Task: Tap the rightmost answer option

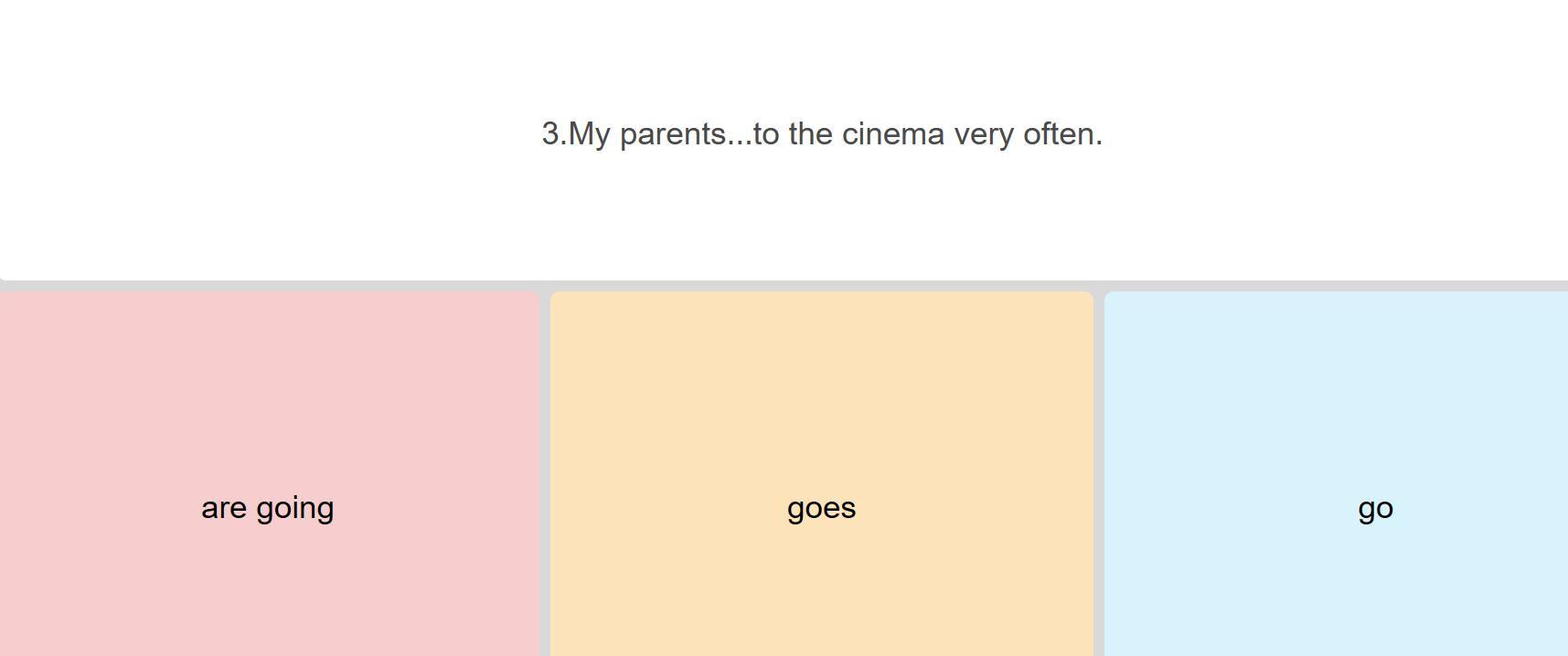Action: point(1336,473)
